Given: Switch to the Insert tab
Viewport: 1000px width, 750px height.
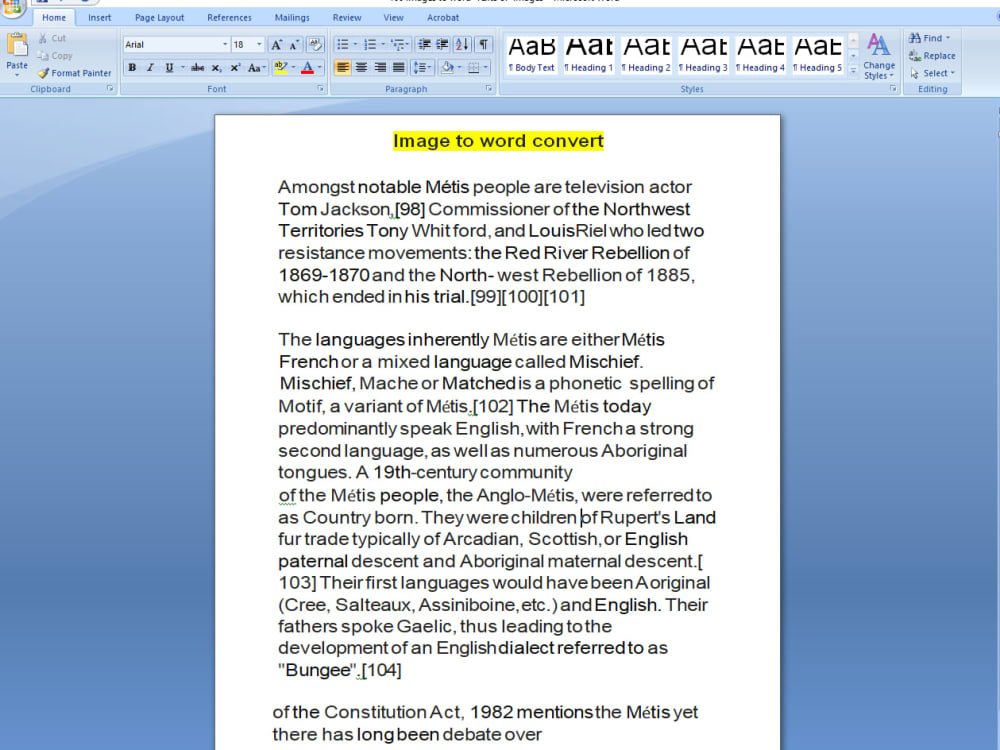Looking at the screenshot, I should pos(99,18).
